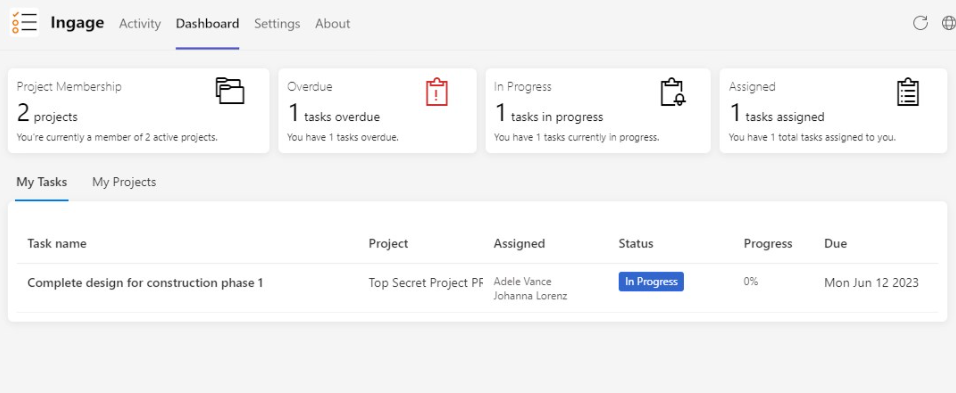Click the In Progress clipboard bell icon
The image size is (956, 393).
[x=672, y=92]
